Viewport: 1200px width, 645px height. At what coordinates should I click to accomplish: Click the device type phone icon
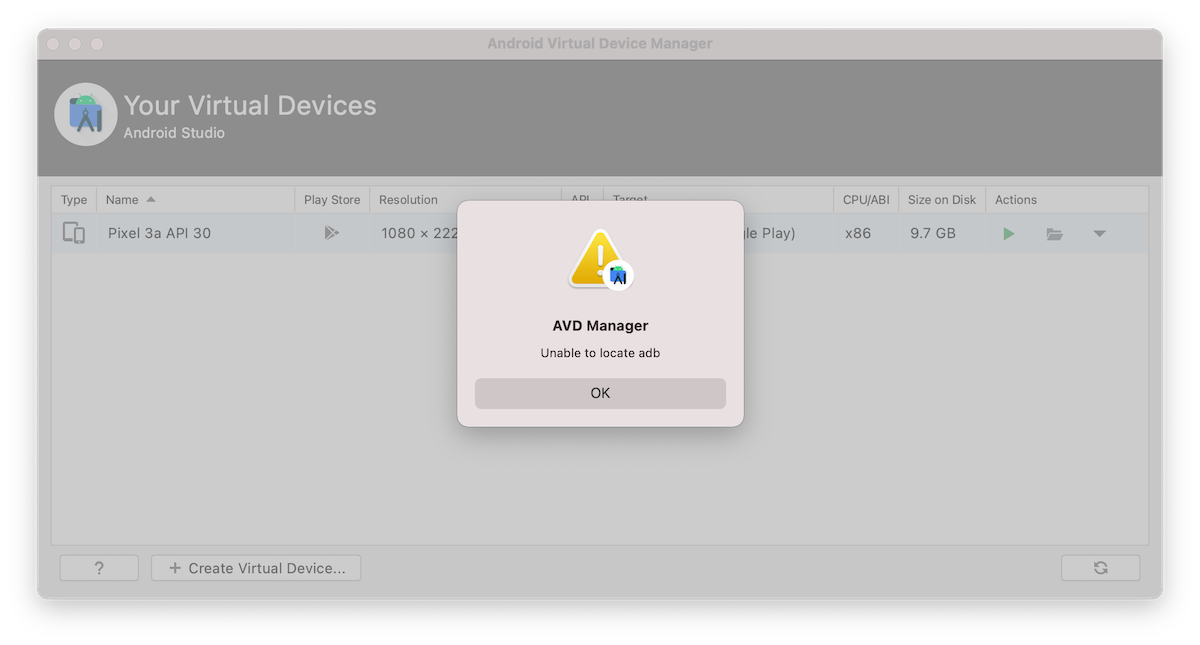pyautogui.click(x=74, y=233)
